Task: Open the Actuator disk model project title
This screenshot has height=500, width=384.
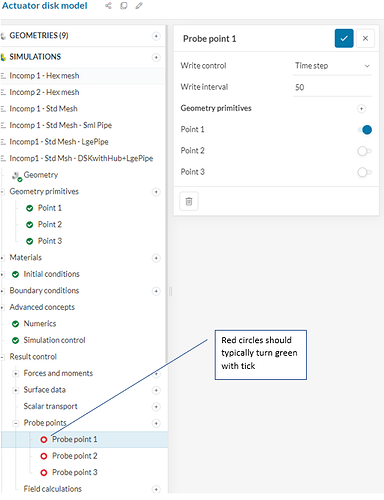Action: [x=45, y=6]
